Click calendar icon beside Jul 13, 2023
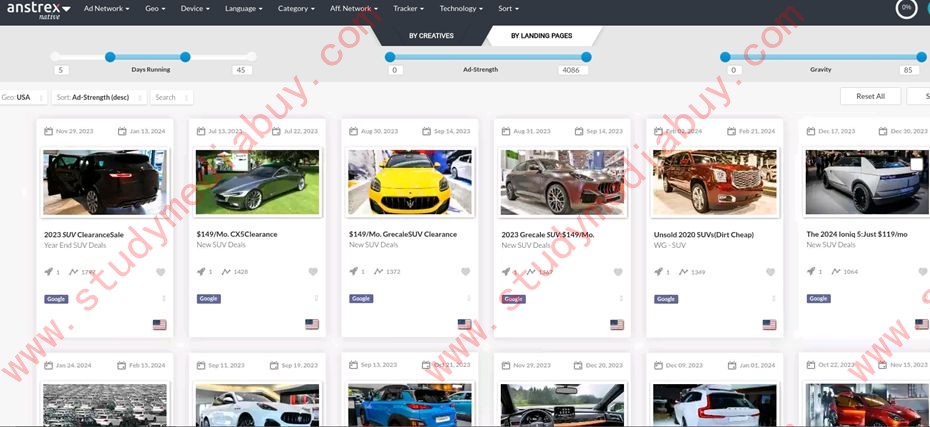930x427 pixels. (201, 131)
